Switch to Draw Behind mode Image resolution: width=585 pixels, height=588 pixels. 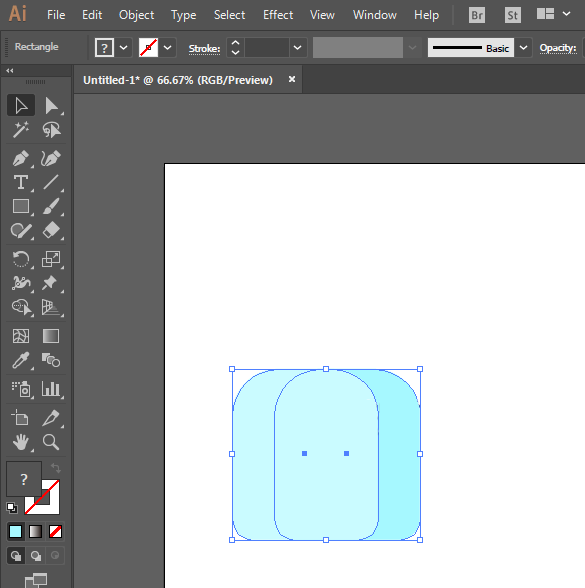[x=36, y=555]
